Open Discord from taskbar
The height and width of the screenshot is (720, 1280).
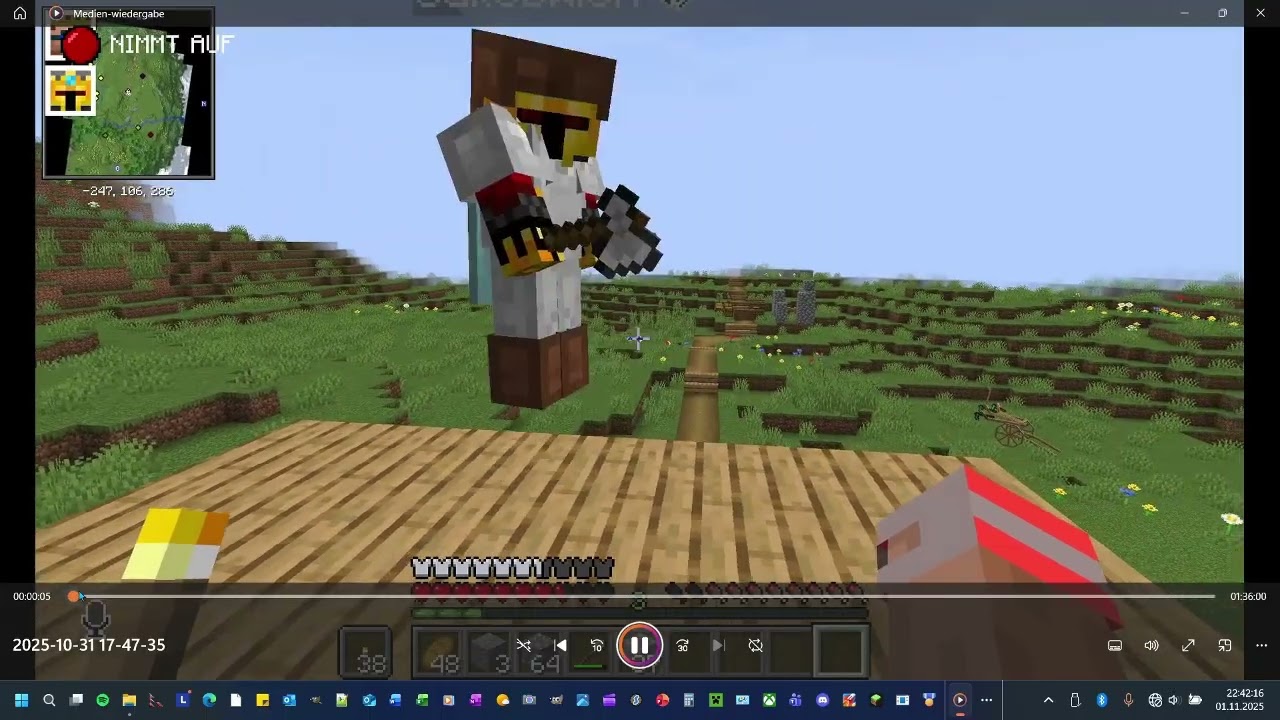point(822,700)
